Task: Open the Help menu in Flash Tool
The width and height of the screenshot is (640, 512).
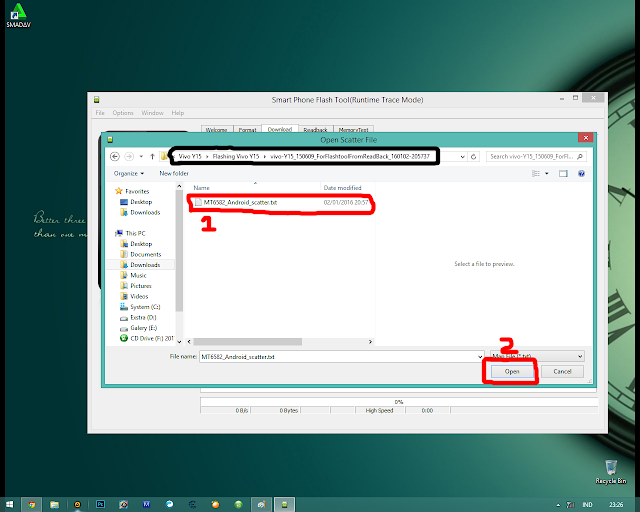Action: (178, 113)
